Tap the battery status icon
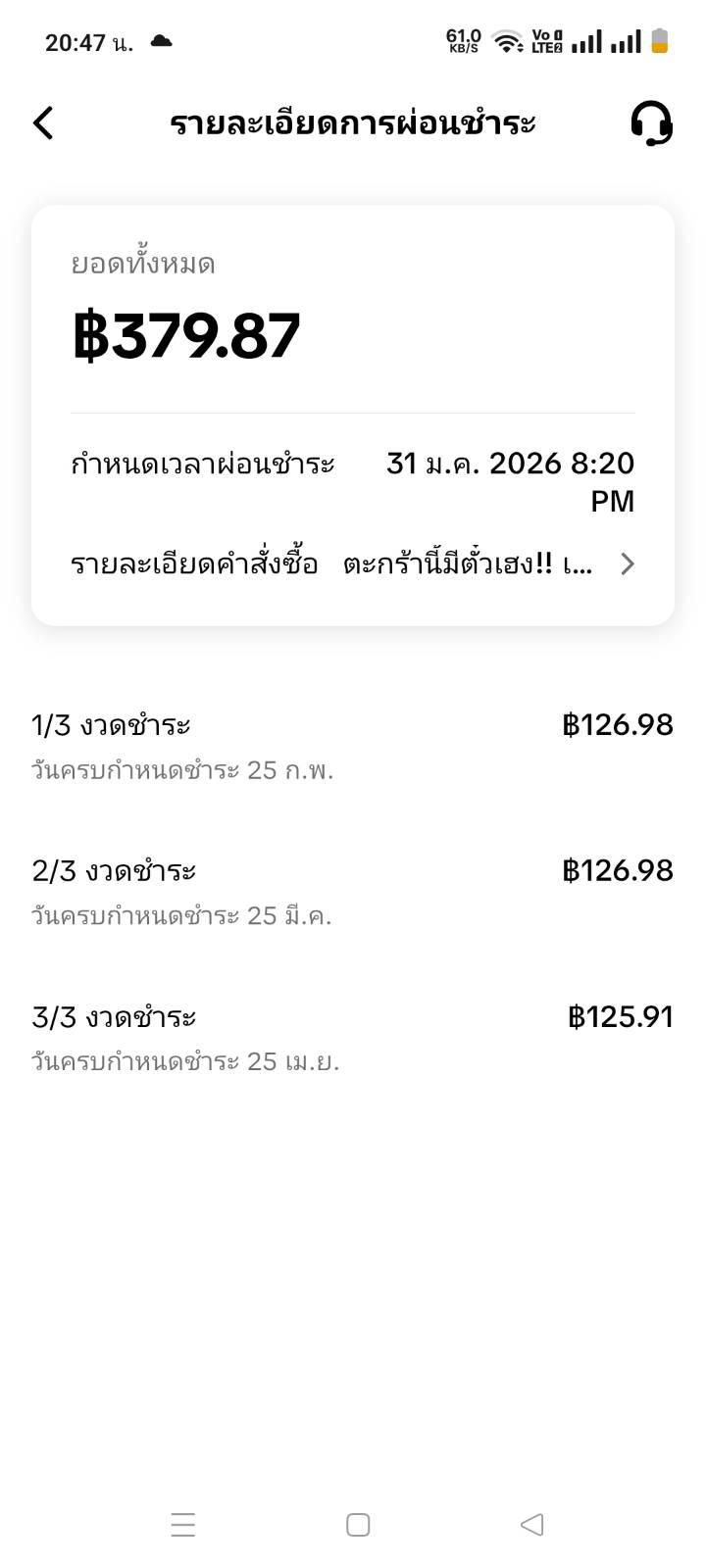The width and height of the screenshot is (706, 1568). tap(659, 41)
